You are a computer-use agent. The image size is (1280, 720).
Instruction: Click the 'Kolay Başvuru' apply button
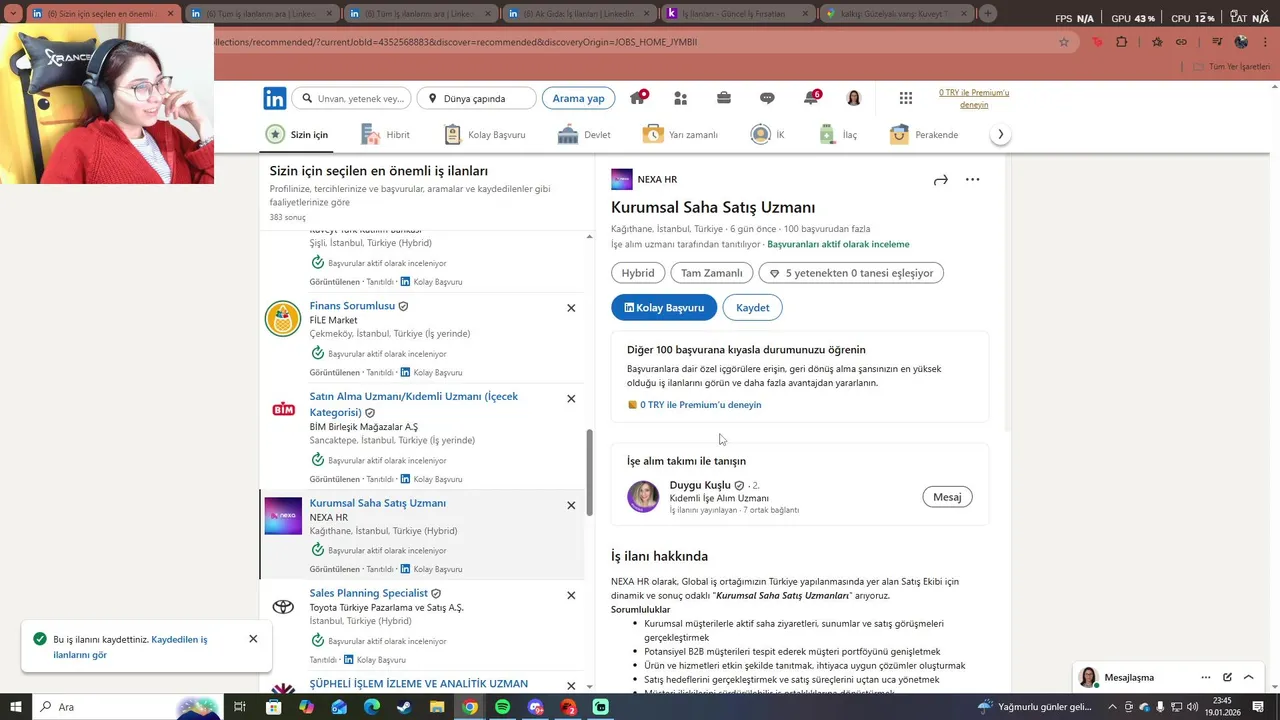point(664,308)
